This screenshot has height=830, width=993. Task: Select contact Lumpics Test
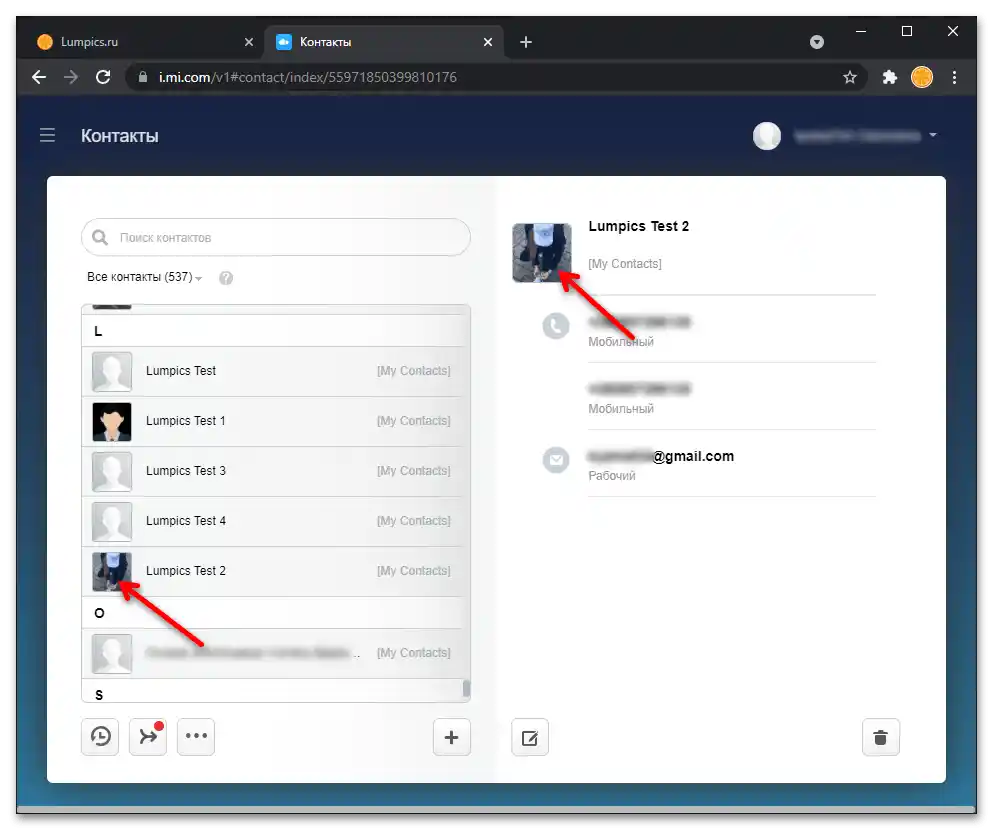coord(272,371)
